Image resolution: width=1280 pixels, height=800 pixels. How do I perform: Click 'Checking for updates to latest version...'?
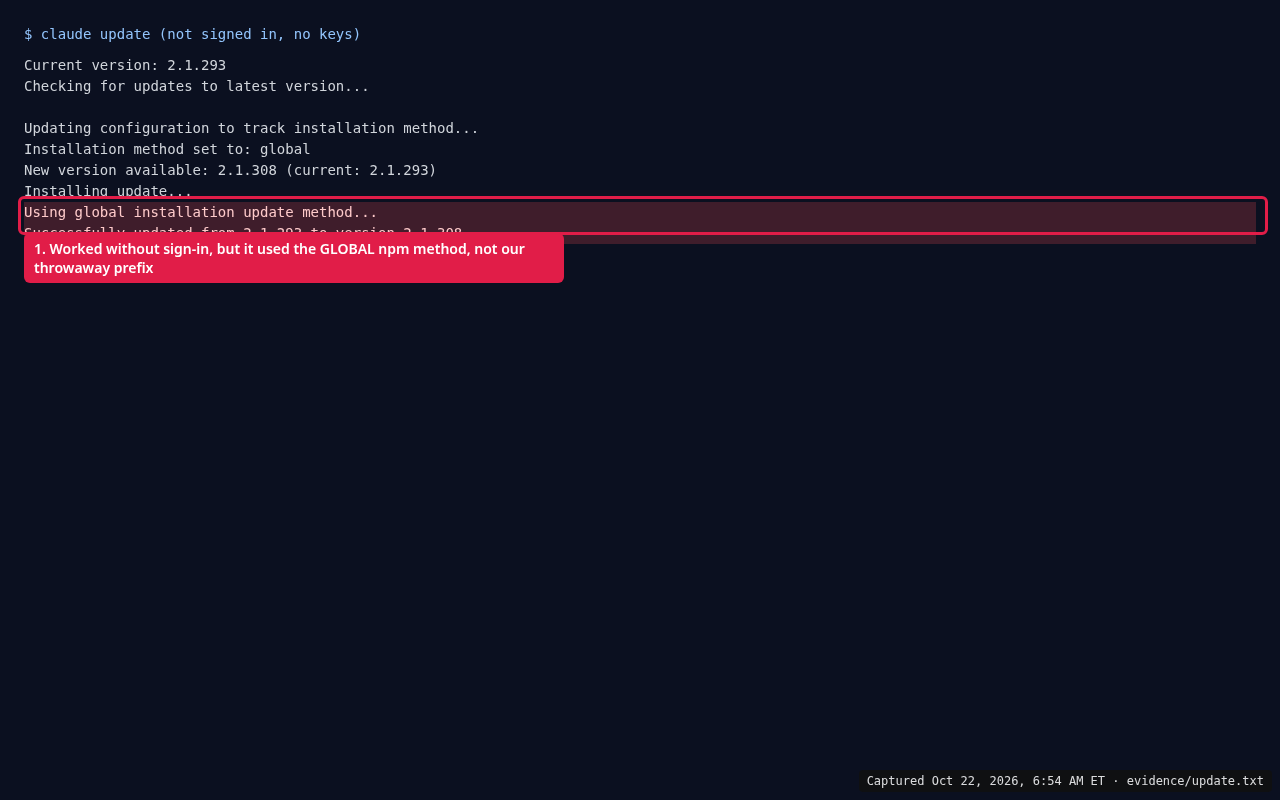pos(197,86)
